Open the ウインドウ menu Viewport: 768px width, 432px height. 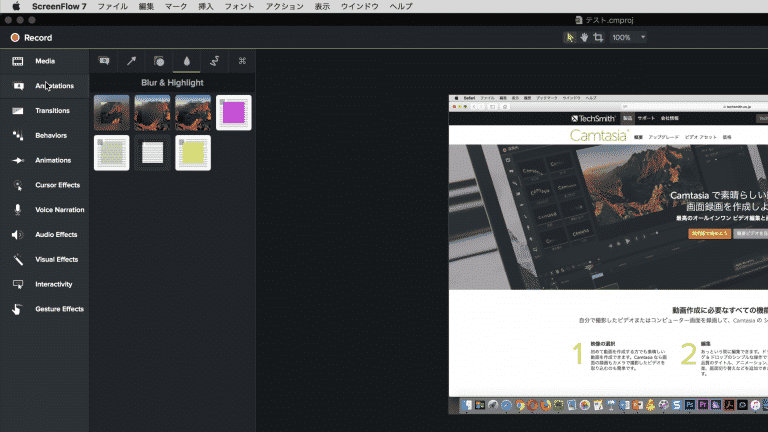pos(360,6)
